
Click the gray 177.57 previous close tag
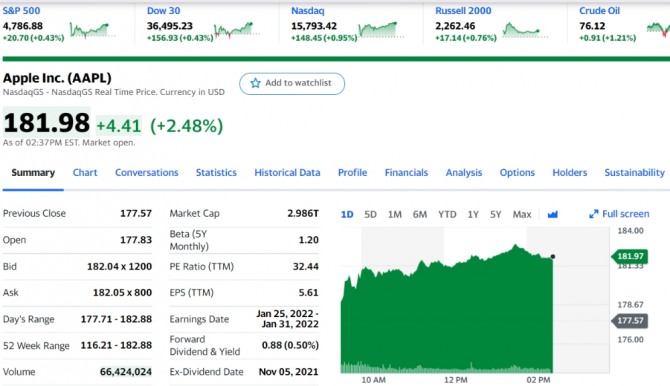630,321
